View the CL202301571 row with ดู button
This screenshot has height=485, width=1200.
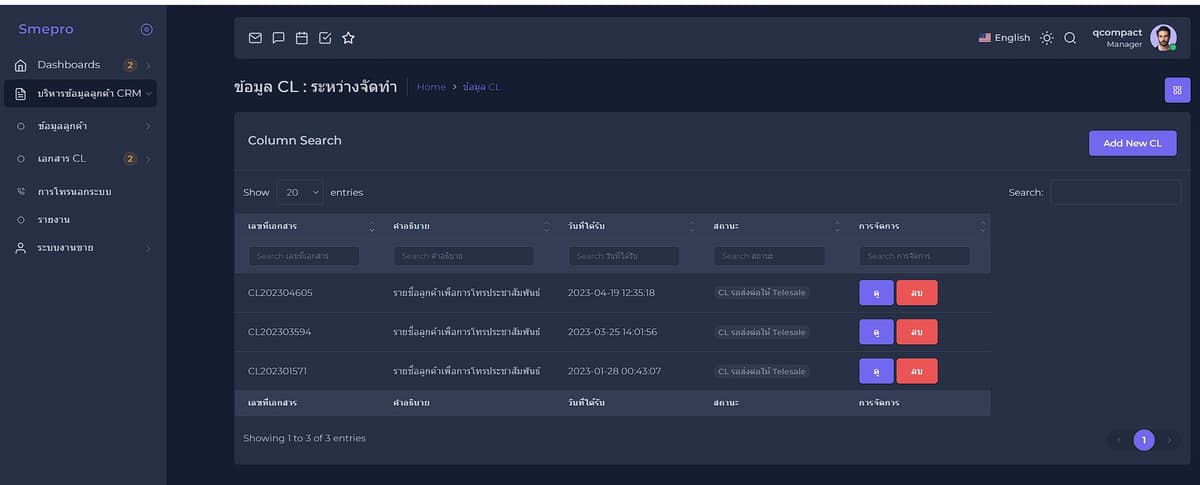pyautogui.click(x=876, y=371)
